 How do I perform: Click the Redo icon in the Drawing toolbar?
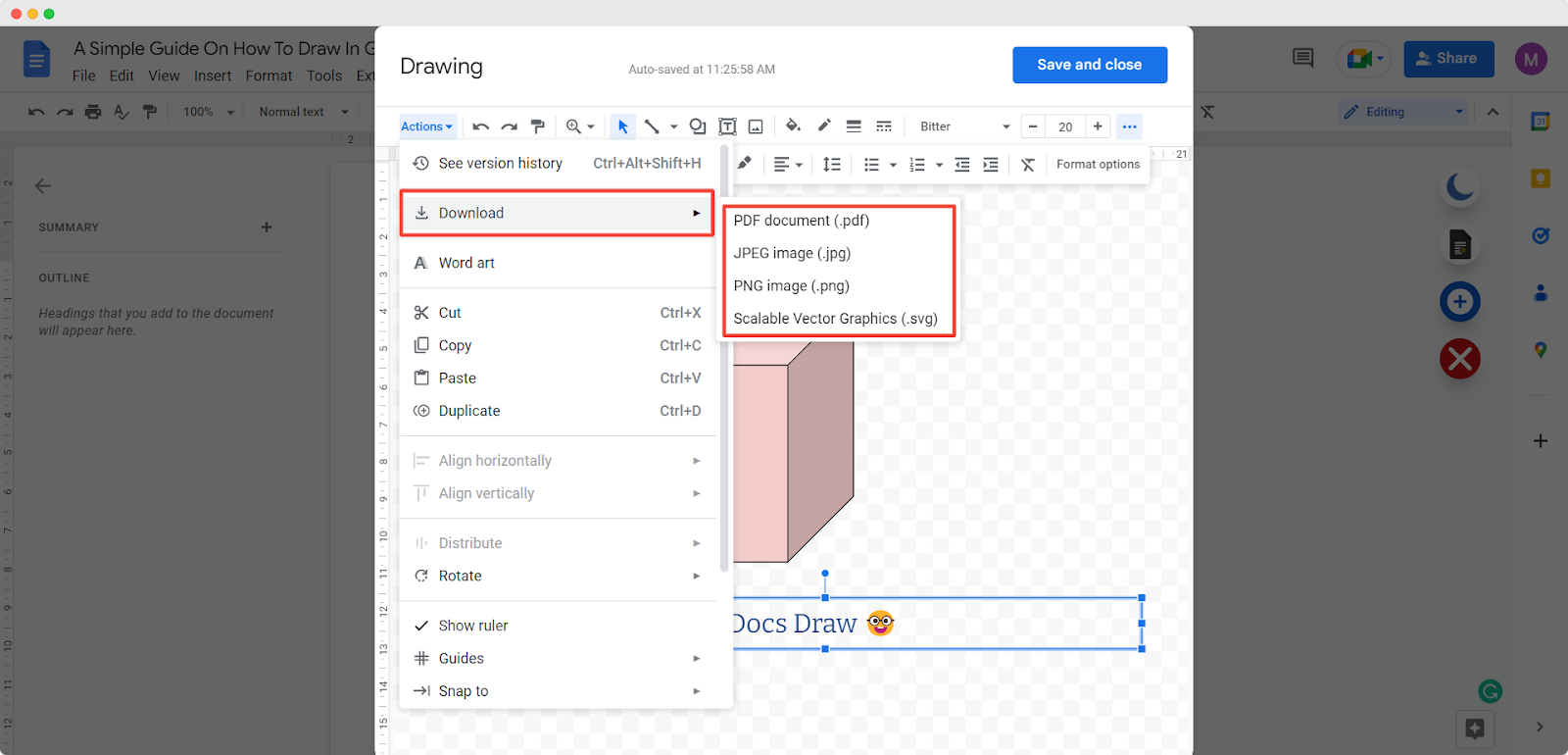510,126
